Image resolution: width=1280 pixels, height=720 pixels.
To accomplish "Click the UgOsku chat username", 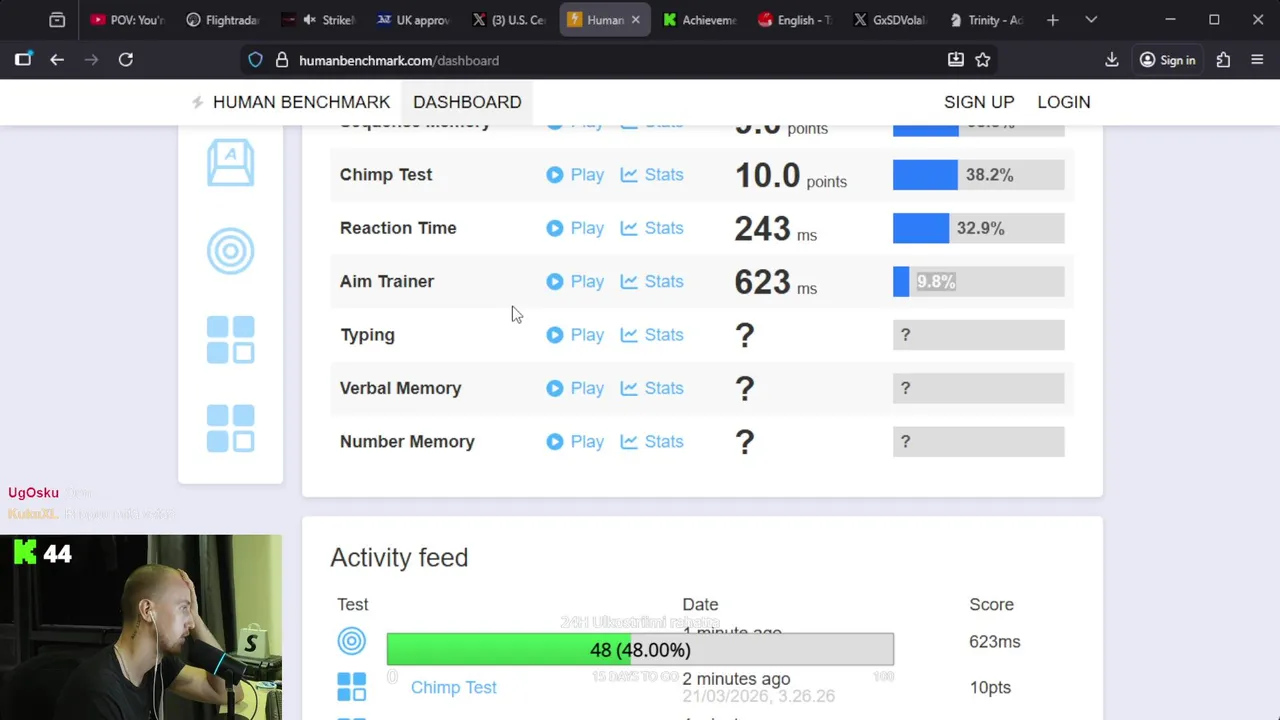I will click(x=33, y=492).
